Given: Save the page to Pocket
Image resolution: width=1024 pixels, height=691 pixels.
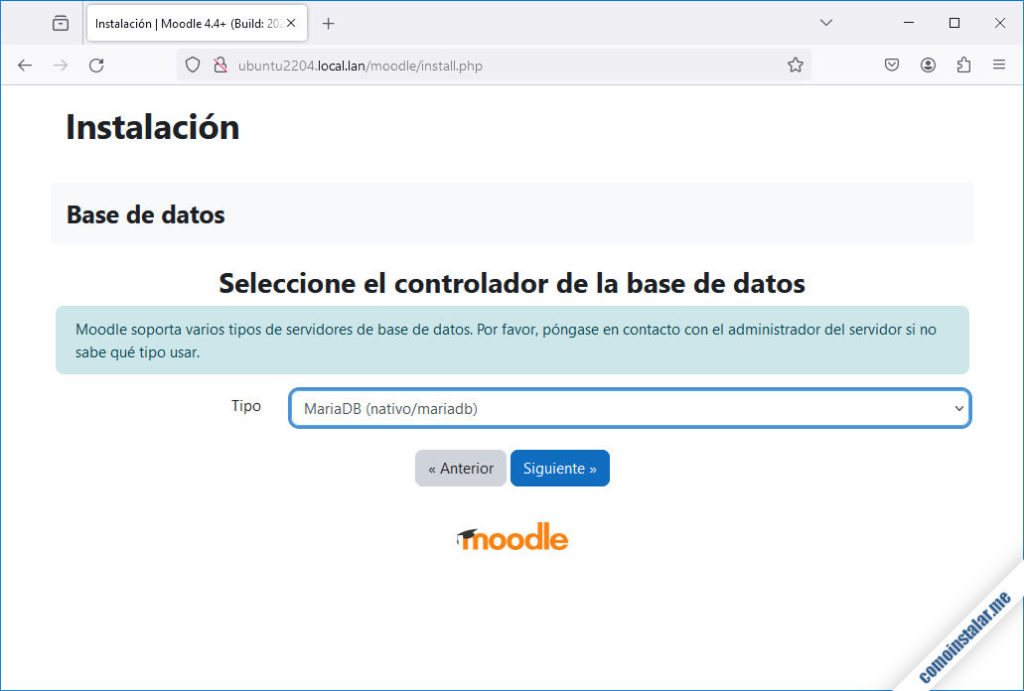Looking at the screenshot, I should coord(891,64).
